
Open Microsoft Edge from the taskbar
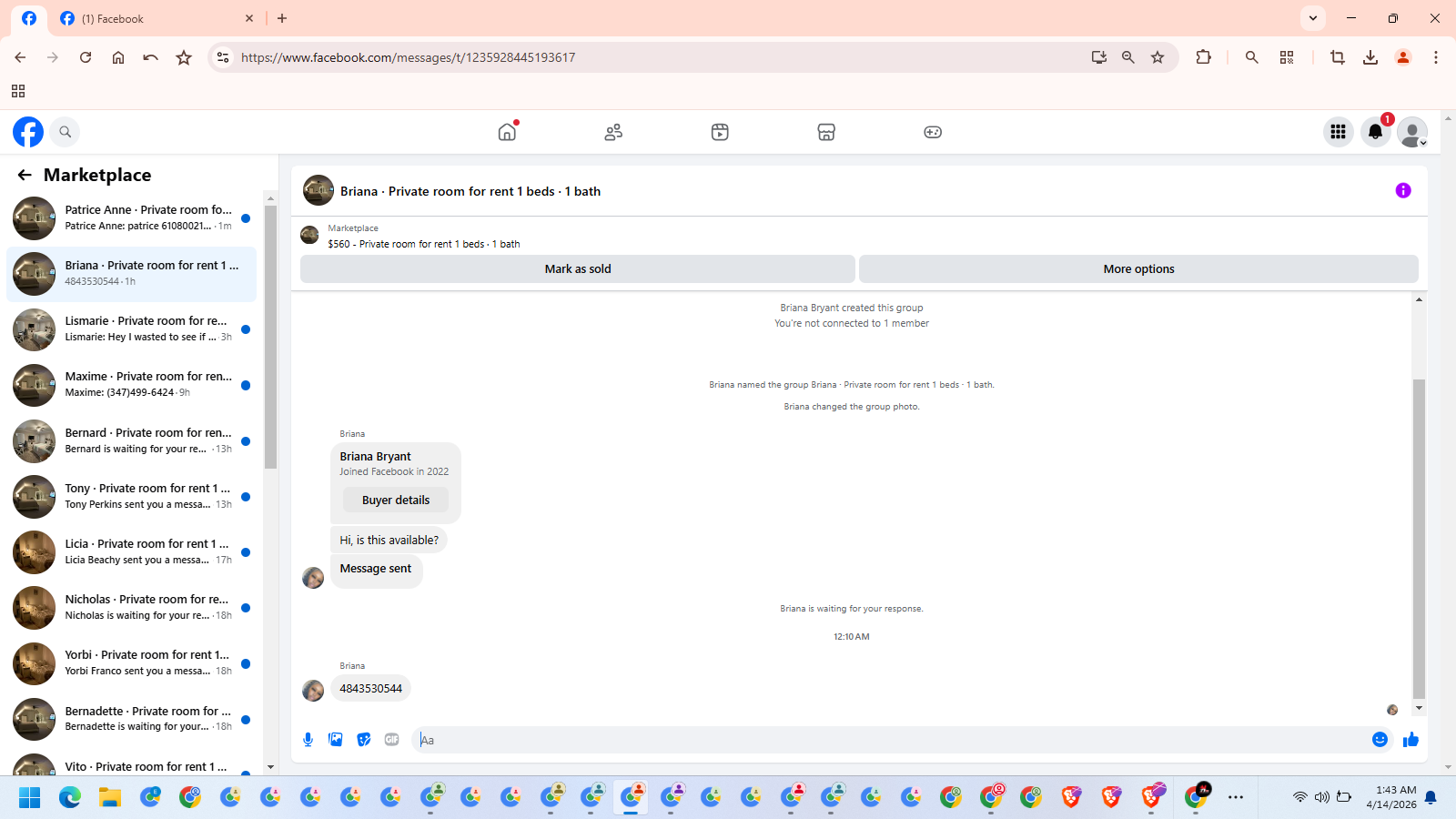pos(70,798)
